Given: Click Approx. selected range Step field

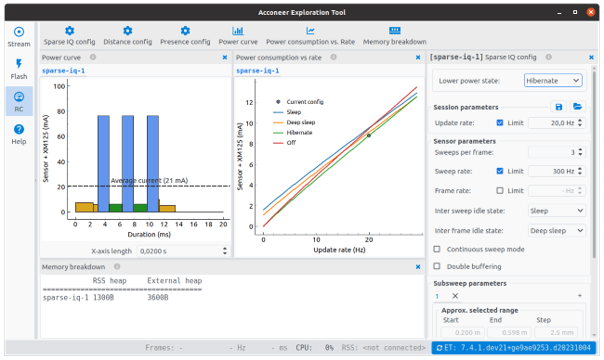Looking at the screenshot, I should click(557, 332).
